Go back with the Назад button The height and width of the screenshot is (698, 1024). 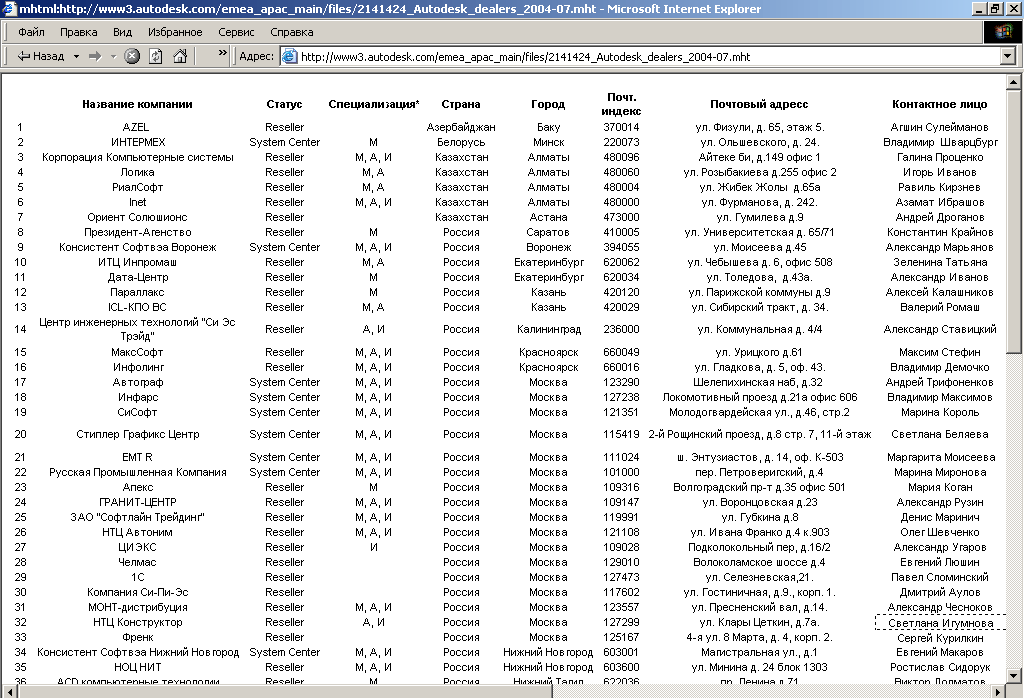(40, 56)
